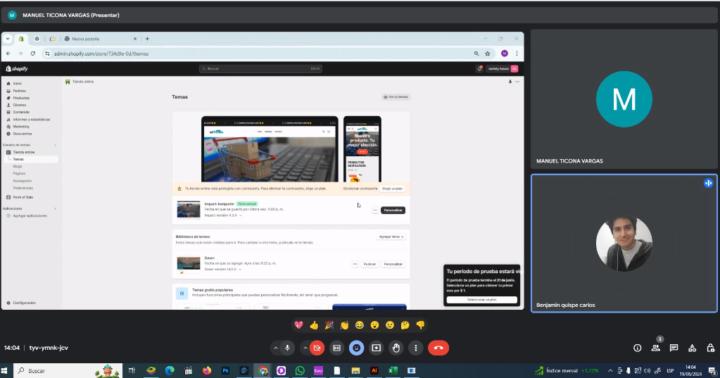Show the participants people panel
This screenshot has width=720, height=378.
click(x=656, y=348)
